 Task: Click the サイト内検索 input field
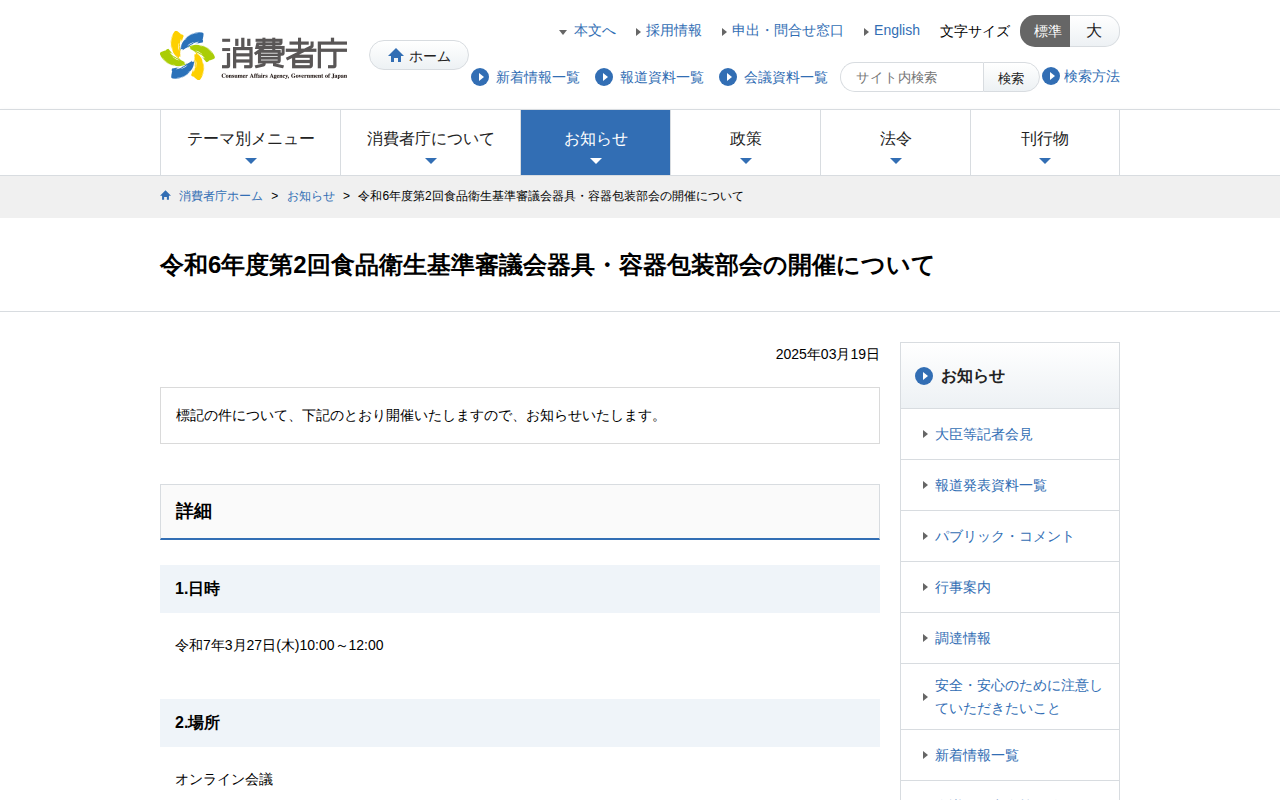click(912, 77)
